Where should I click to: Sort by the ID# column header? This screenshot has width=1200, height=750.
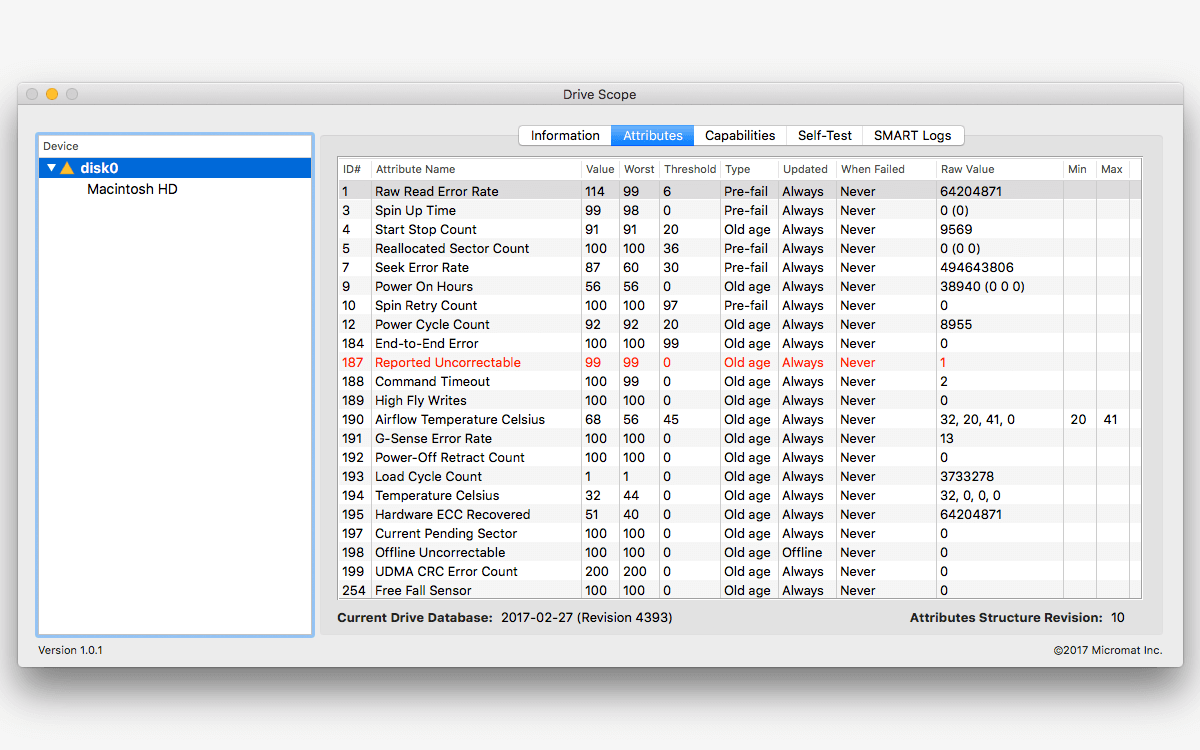354,169
